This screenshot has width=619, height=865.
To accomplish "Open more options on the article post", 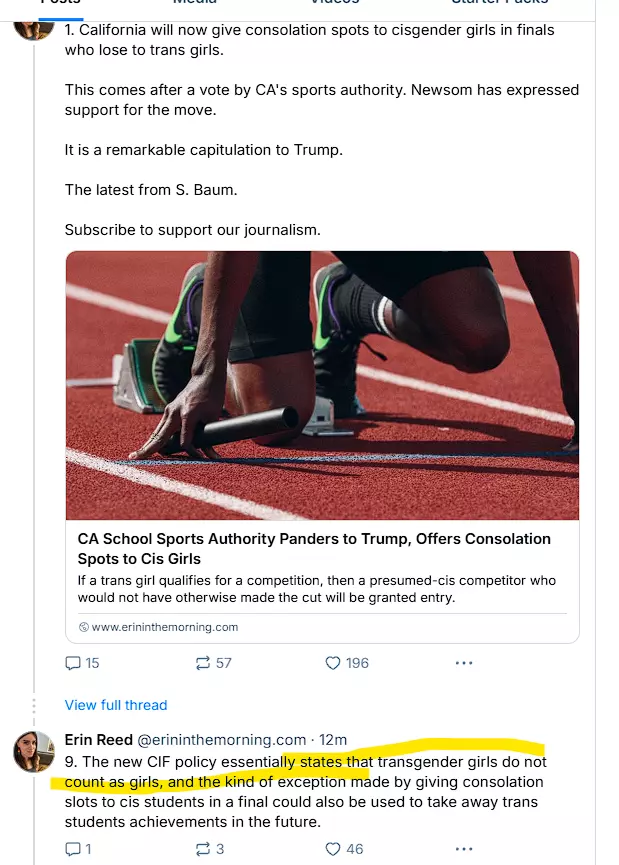I will (463, 663).
